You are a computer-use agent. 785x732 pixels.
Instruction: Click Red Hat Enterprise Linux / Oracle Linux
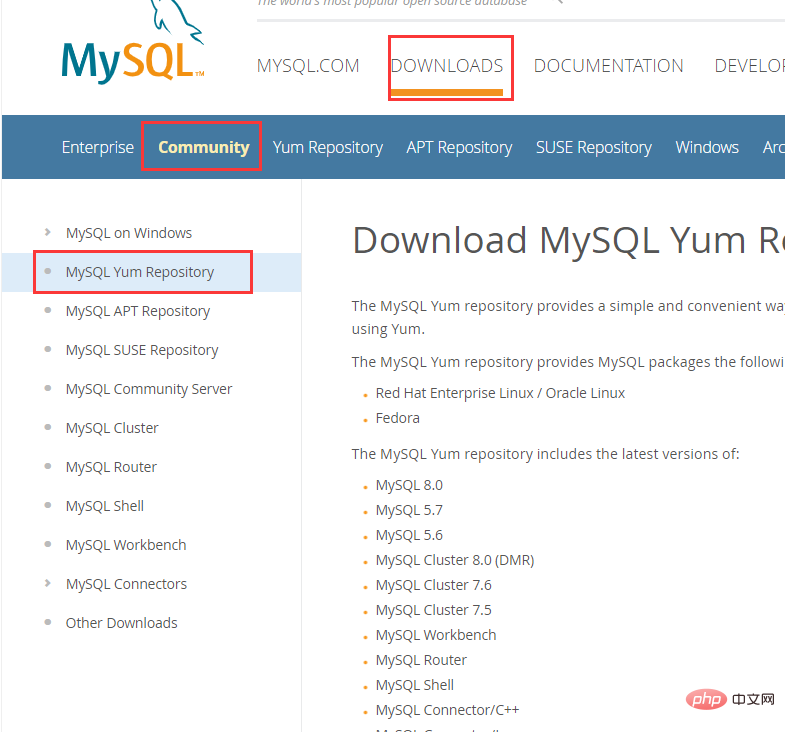coord(500,393)
